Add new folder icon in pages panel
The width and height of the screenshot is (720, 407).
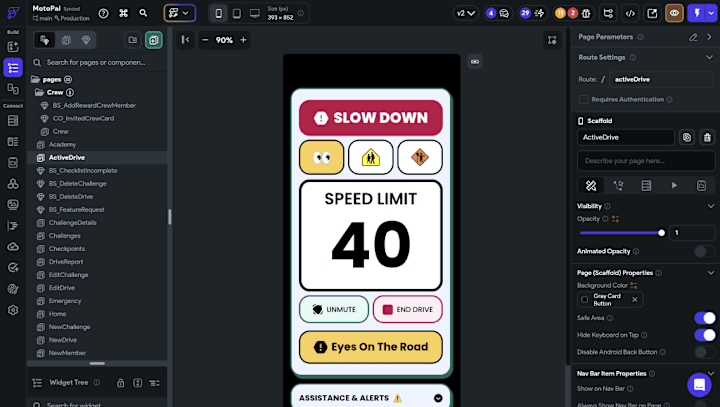(133, 40)
